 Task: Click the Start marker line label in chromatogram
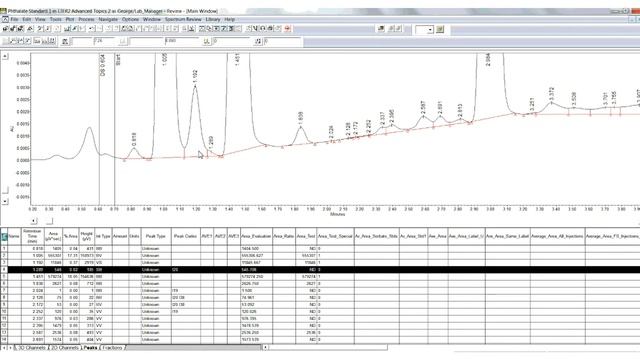point(118,60)
